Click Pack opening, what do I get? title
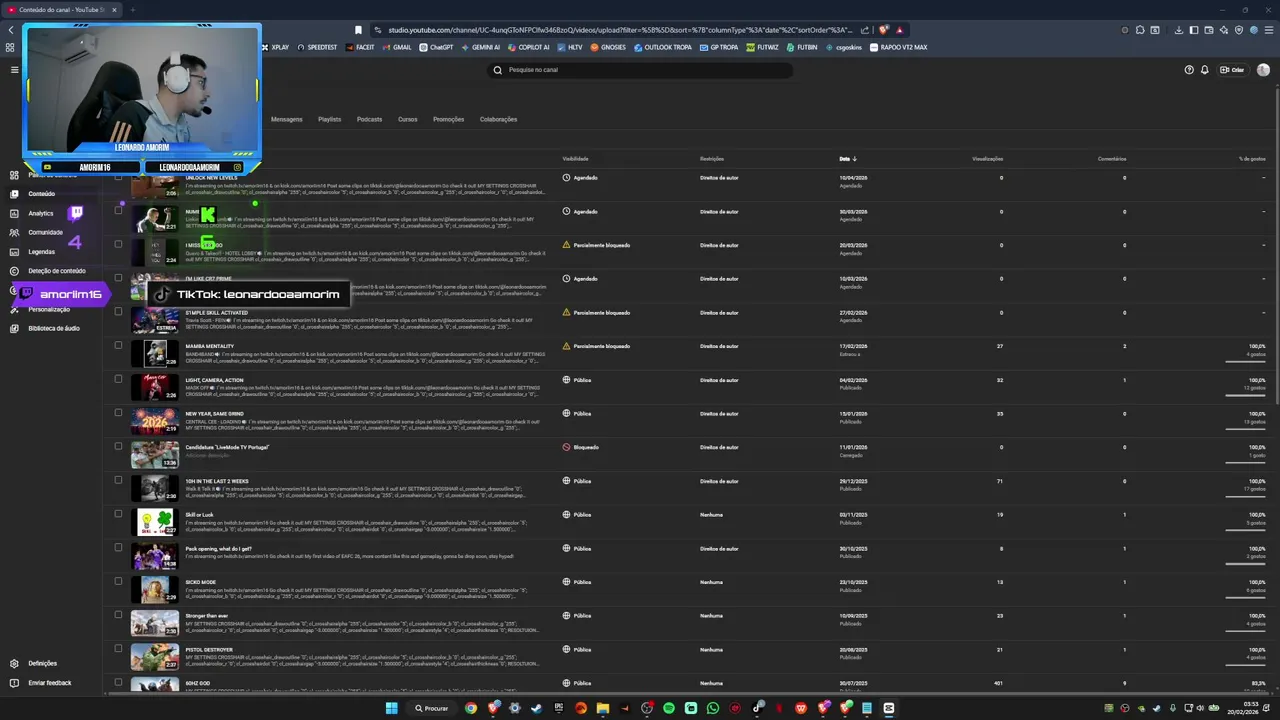 (x=218, y=548)
